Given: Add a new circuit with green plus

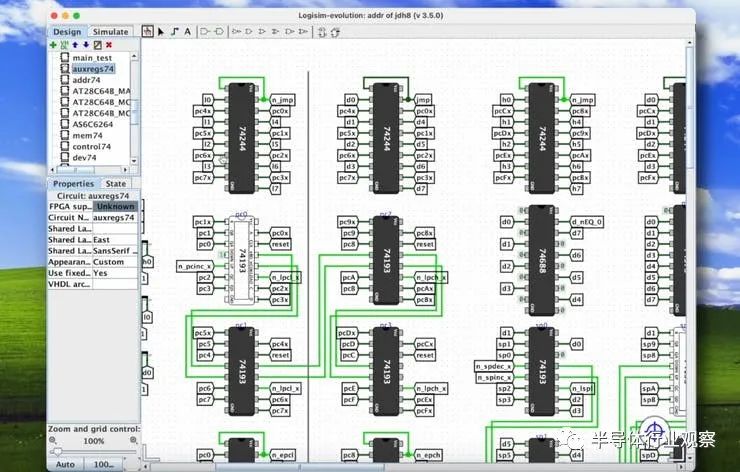Looking at the screenshot, I should coord(53,45).
